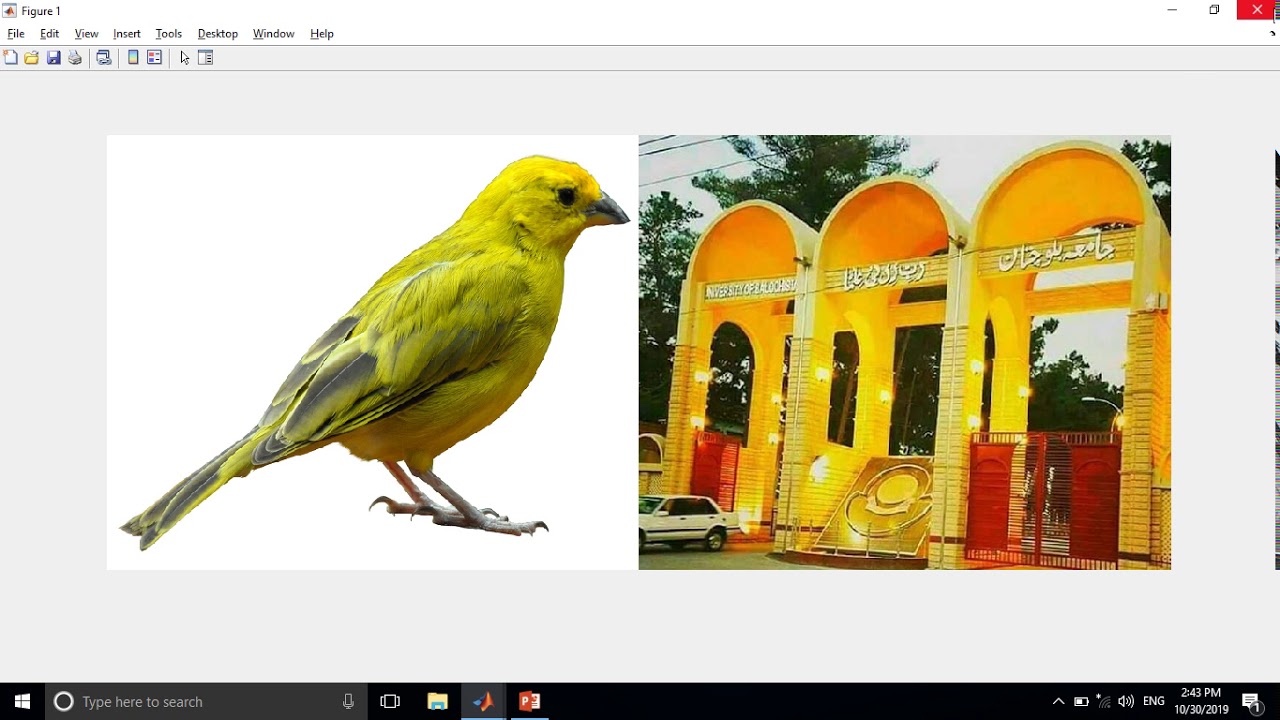Viewport: 1280px width, 720px height.
Task: Click the New Figure toolbar icon
Action: pos(11,58)
